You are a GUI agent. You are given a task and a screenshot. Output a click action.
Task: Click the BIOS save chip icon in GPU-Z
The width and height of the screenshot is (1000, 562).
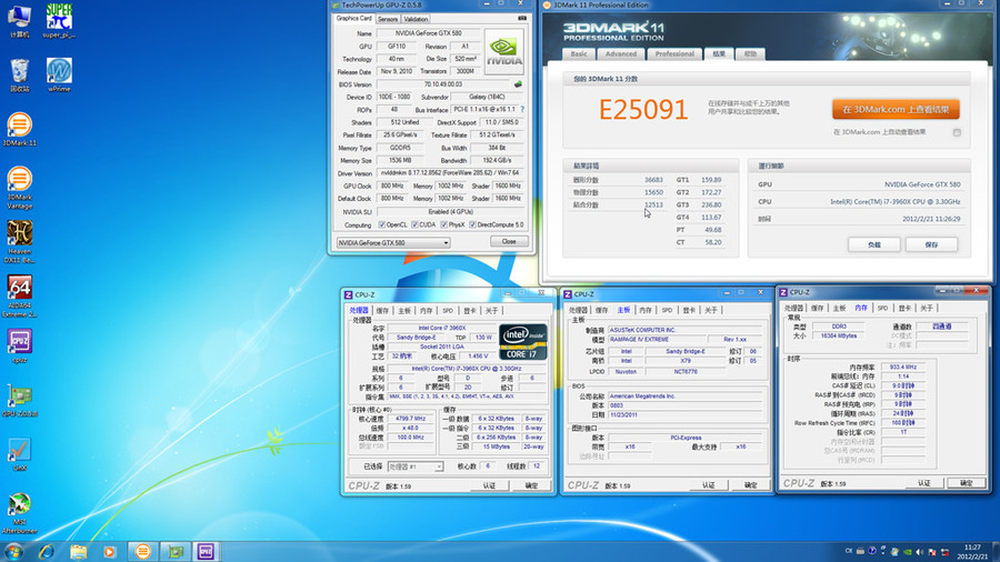(x=518, y=84)
